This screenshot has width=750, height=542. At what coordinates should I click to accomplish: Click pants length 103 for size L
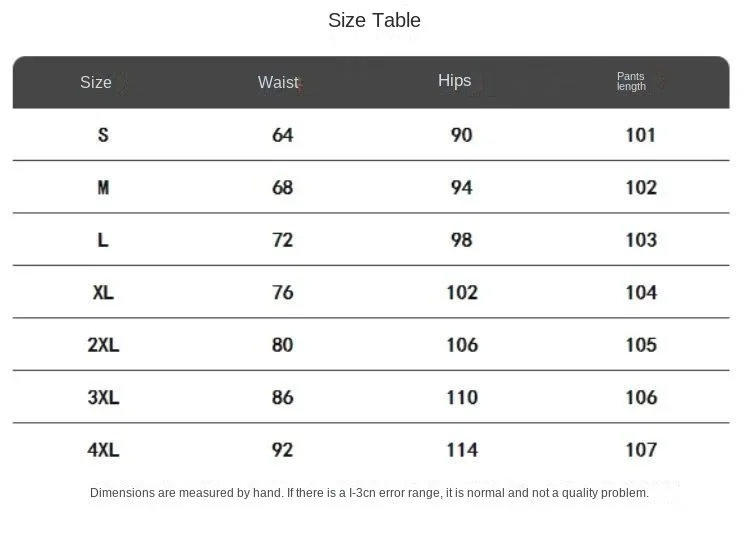[x=641, y=240]
